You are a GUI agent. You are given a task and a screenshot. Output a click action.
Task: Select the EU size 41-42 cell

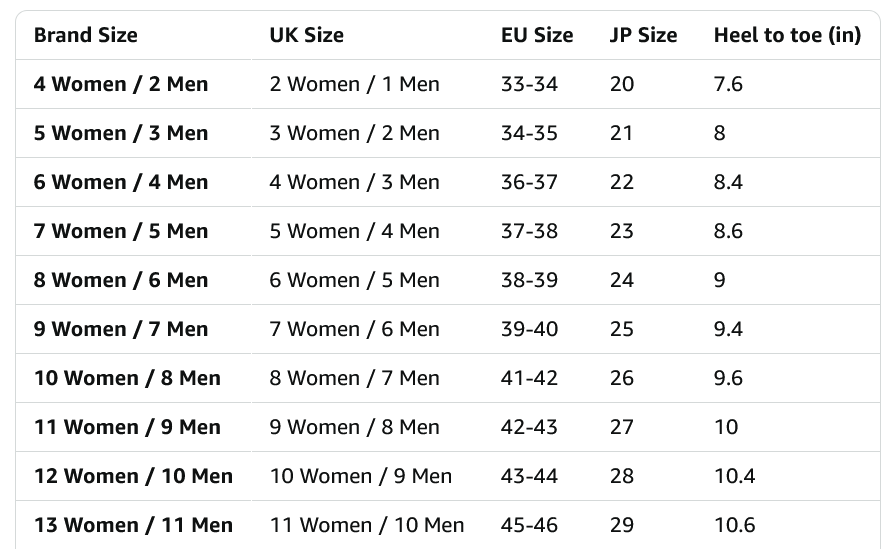529,378
